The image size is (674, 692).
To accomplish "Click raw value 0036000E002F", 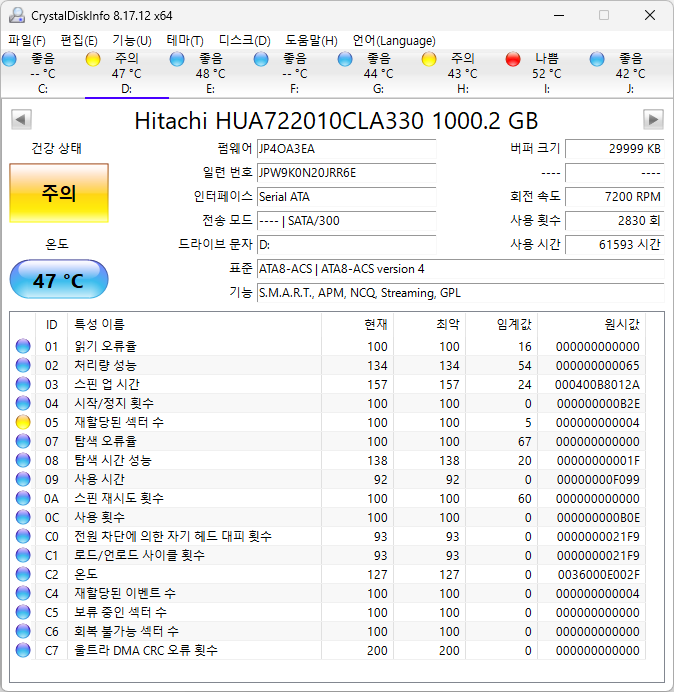I will 599,574.
